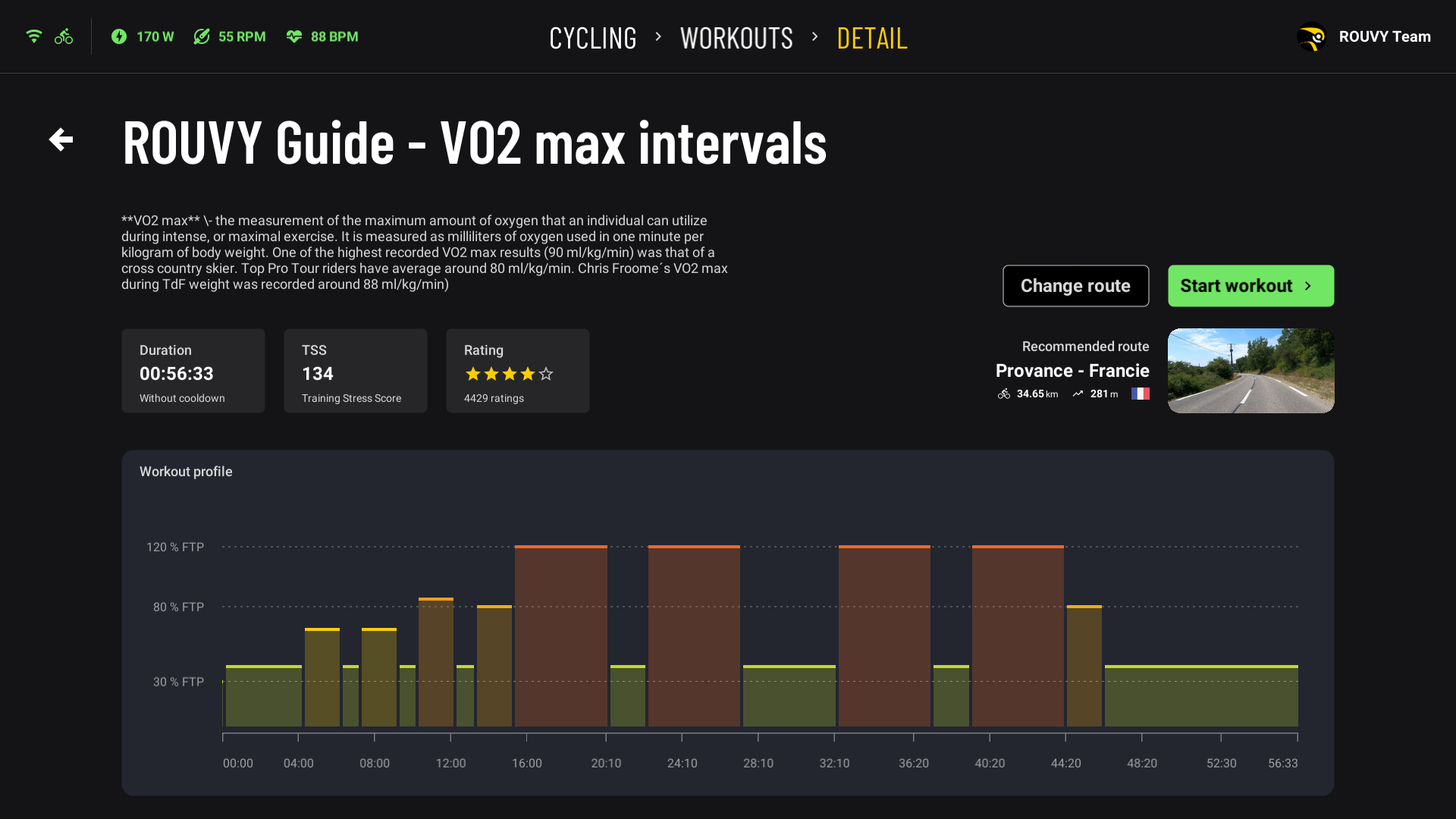Screen dimensions: 1456x819
Task: Go to the CYCLING breadcrumb
Action: click(x=592, y=38)
